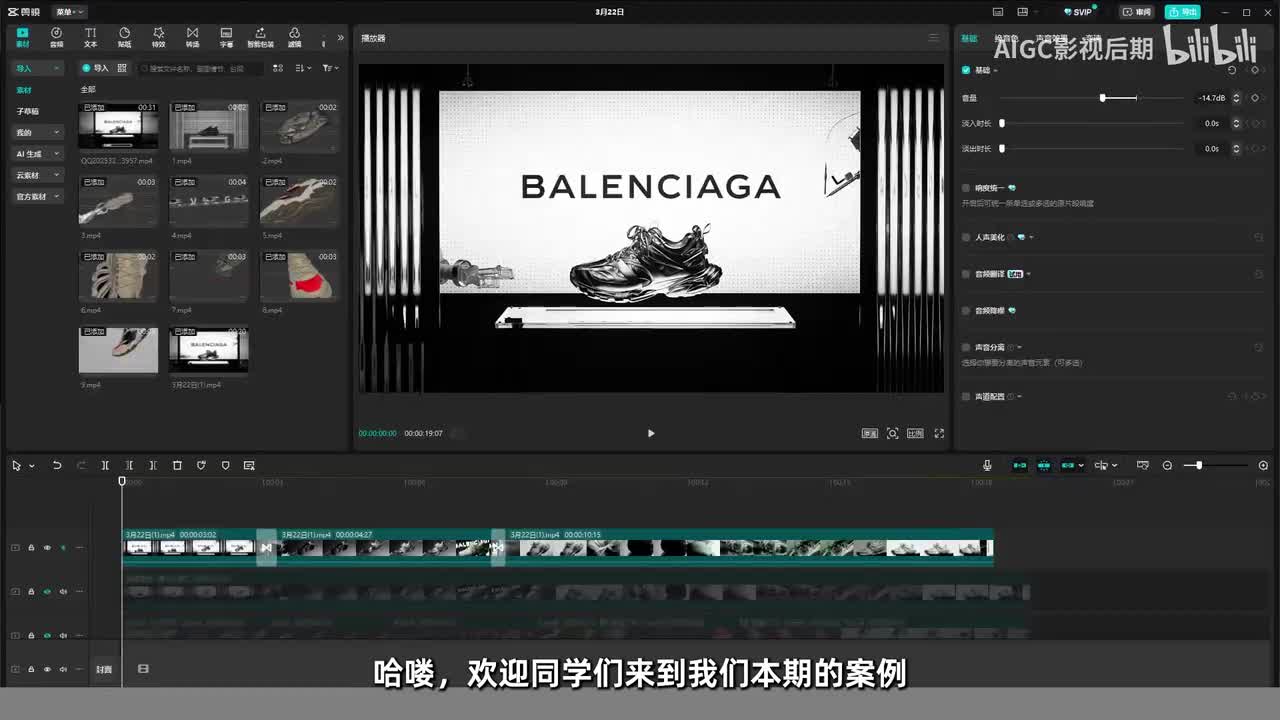Viewport: 1280px width, 720px height.
Task: Adjust the 淡入时长 fade-in slider handle
Action: [x=1002, y=123]
